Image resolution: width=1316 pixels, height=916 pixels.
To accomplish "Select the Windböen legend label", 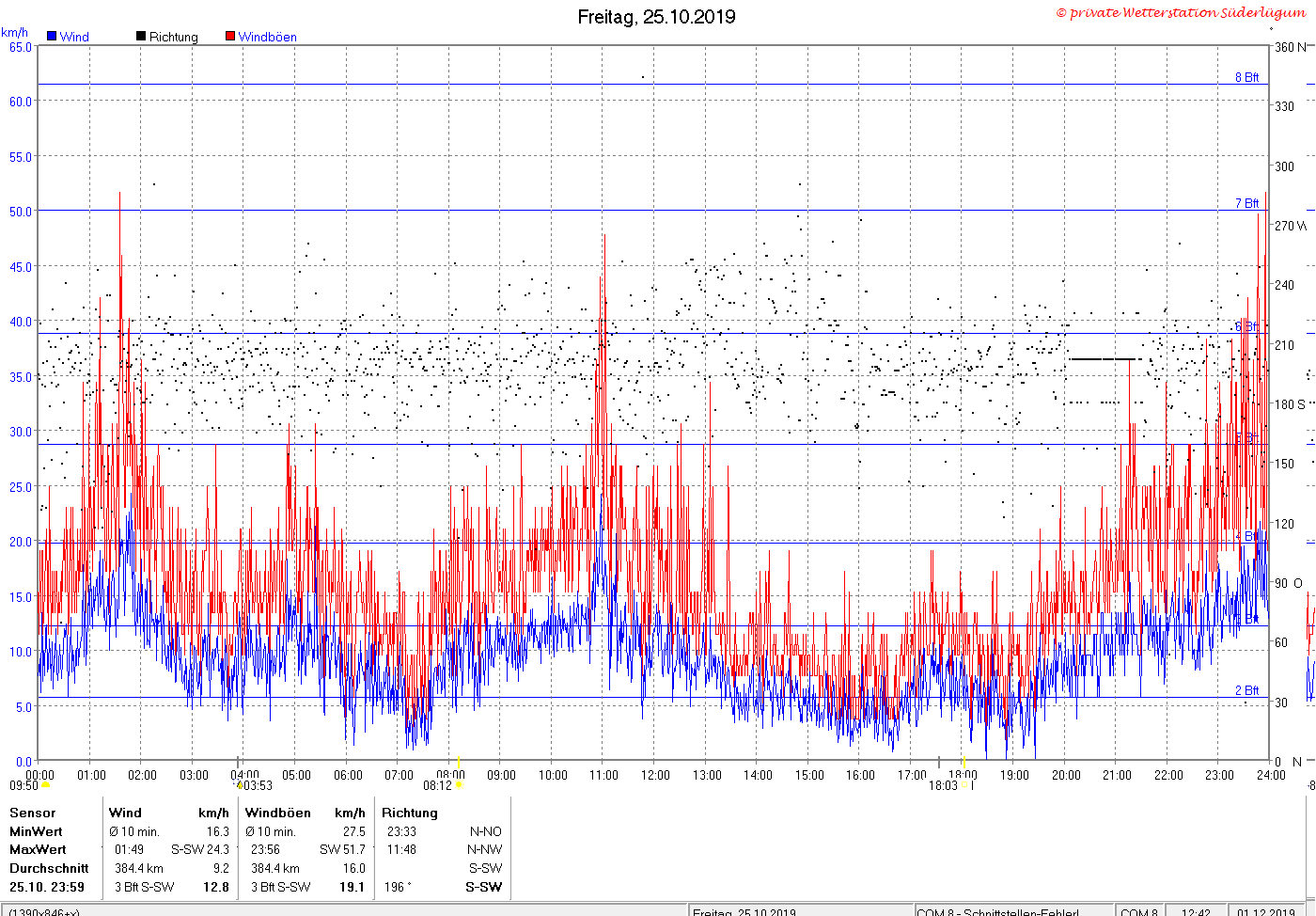I will point(267,37).
